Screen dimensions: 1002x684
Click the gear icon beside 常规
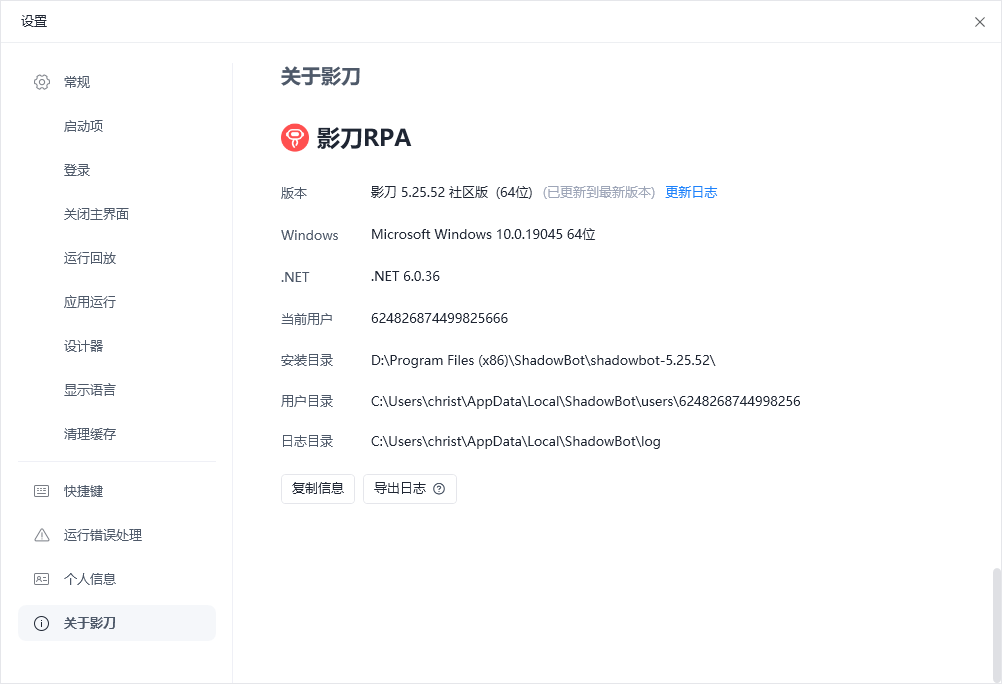(x=42, y=82)
